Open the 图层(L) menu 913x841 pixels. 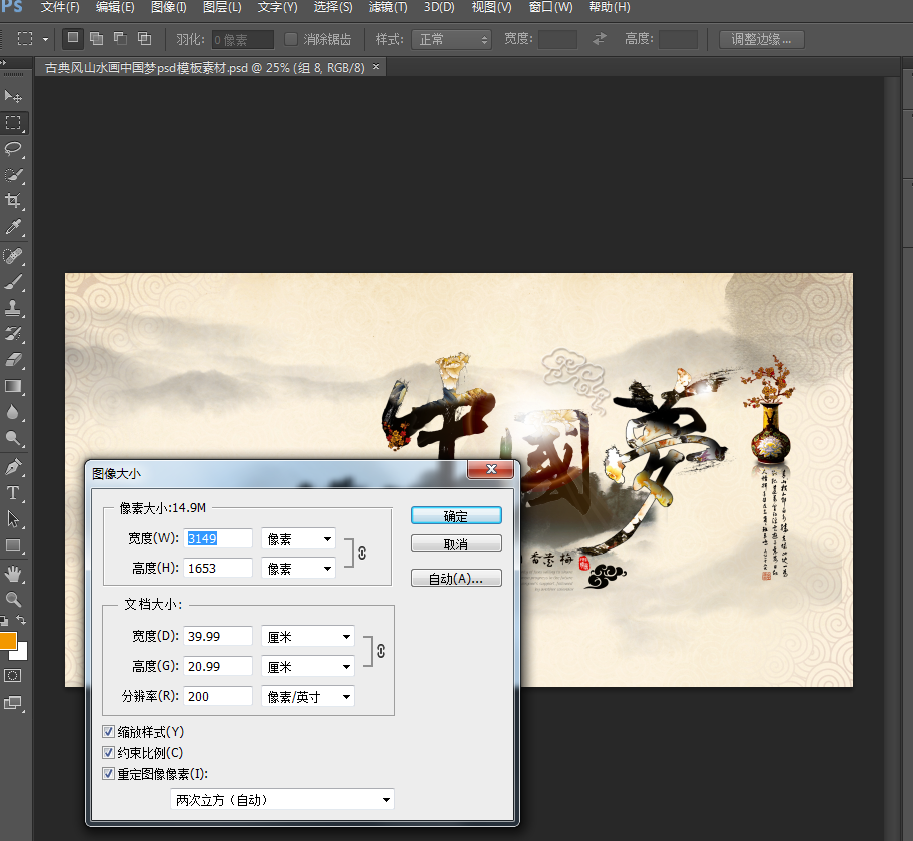(222, 7)
